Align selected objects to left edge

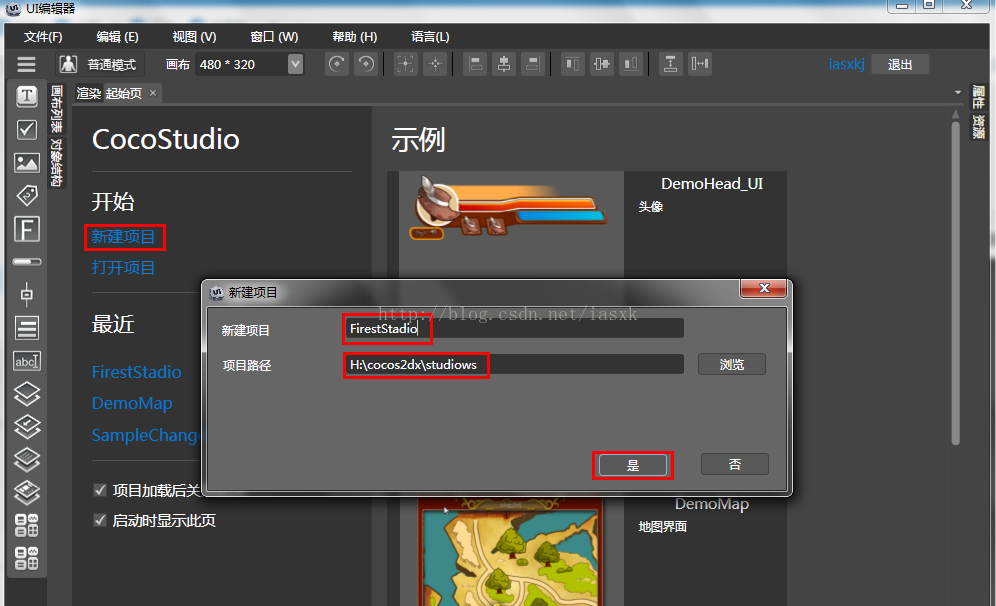[474, 64]
